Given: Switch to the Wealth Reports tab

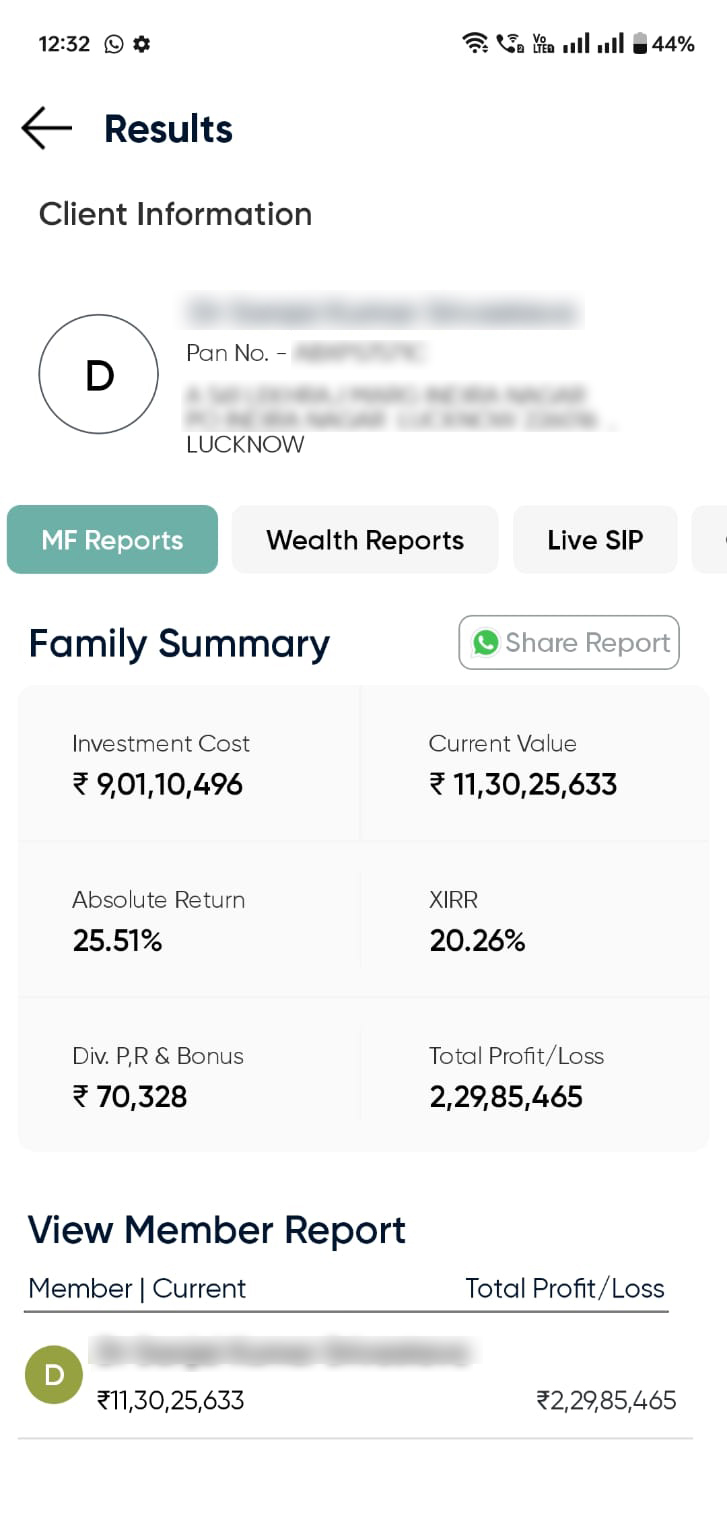Looking at the screenshot, I should tap(365, 540).
